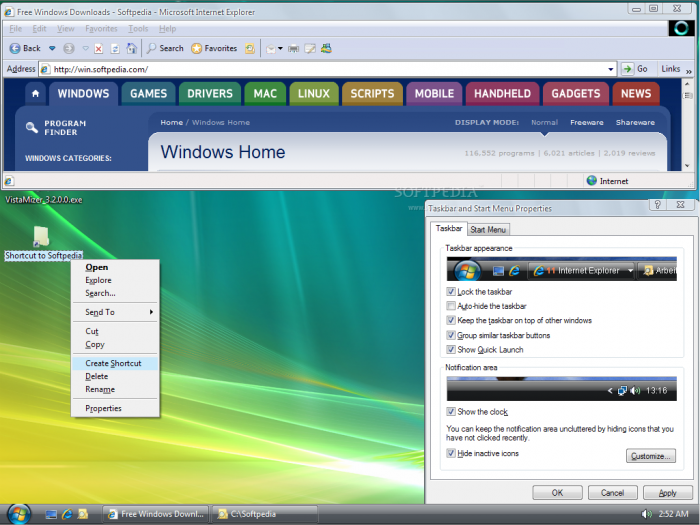Screen dimensions: 700x525
Task: Click the Softpedia home icon tab
Action: pos(36,93)
